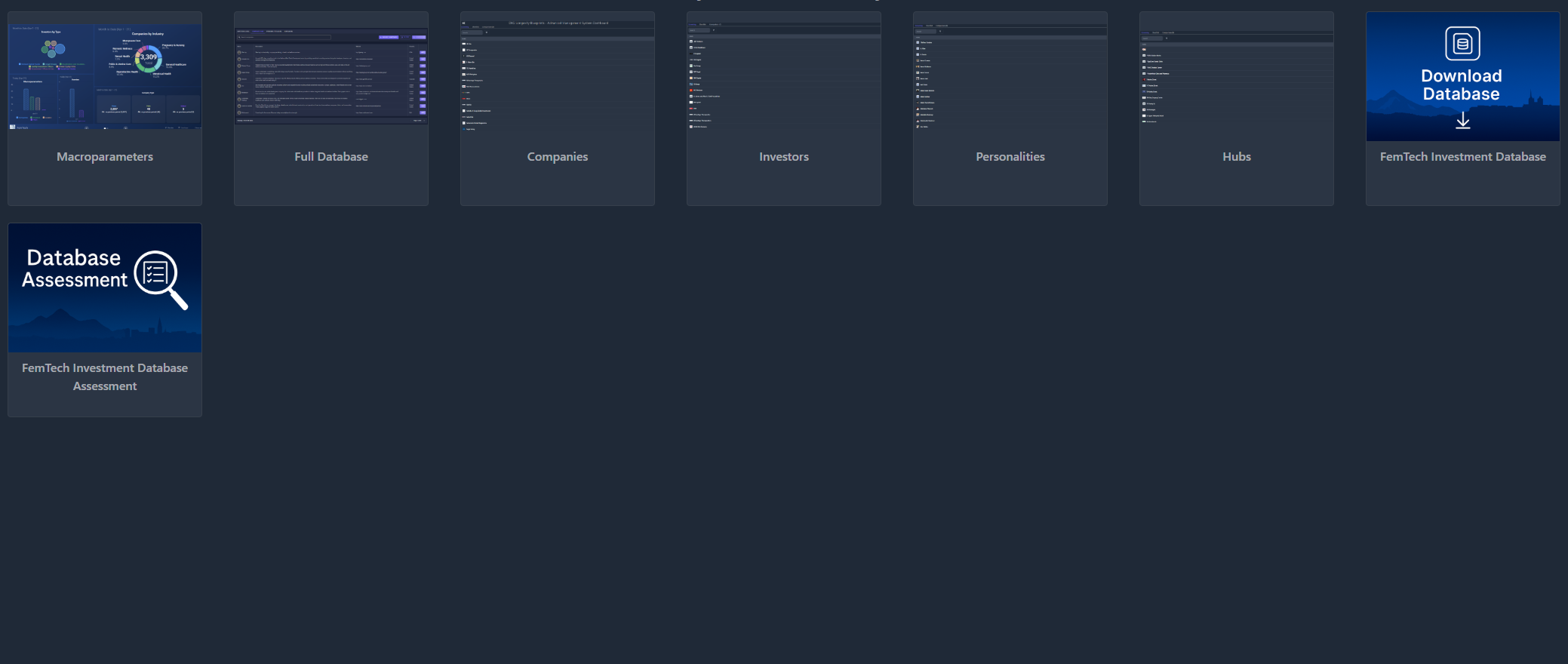Click the download arrow icon
Image resolution: width=1568 pixels, height=664 pixels.
tap(1462, 121)
